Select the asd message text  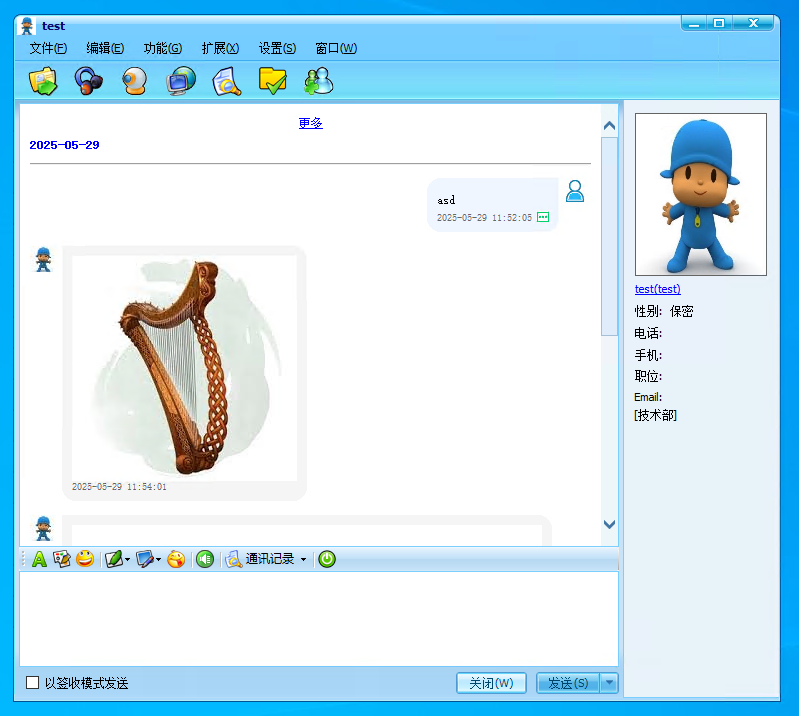click(x=446, y=200)
